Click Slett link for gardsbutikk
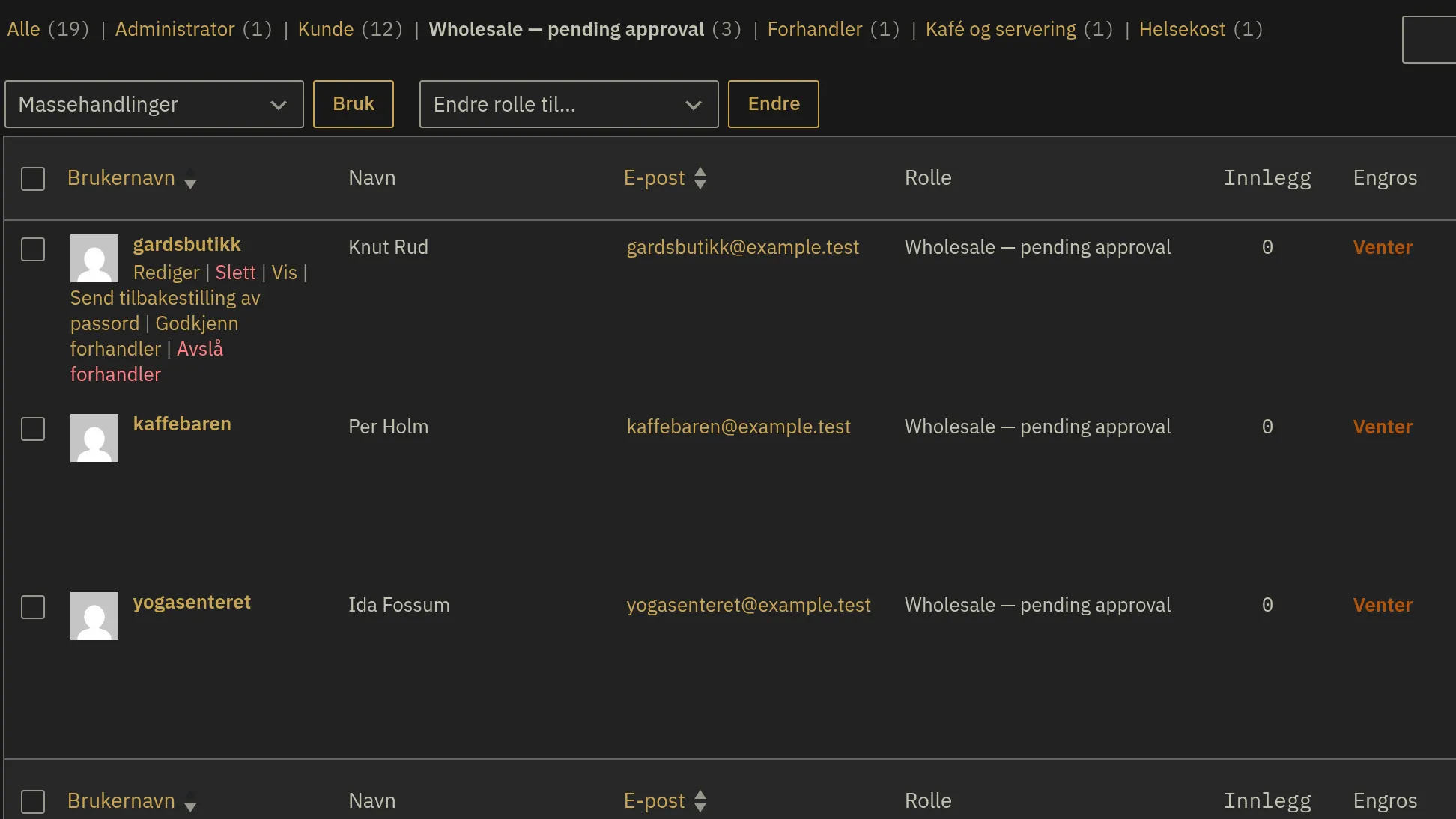 point(235,273)
